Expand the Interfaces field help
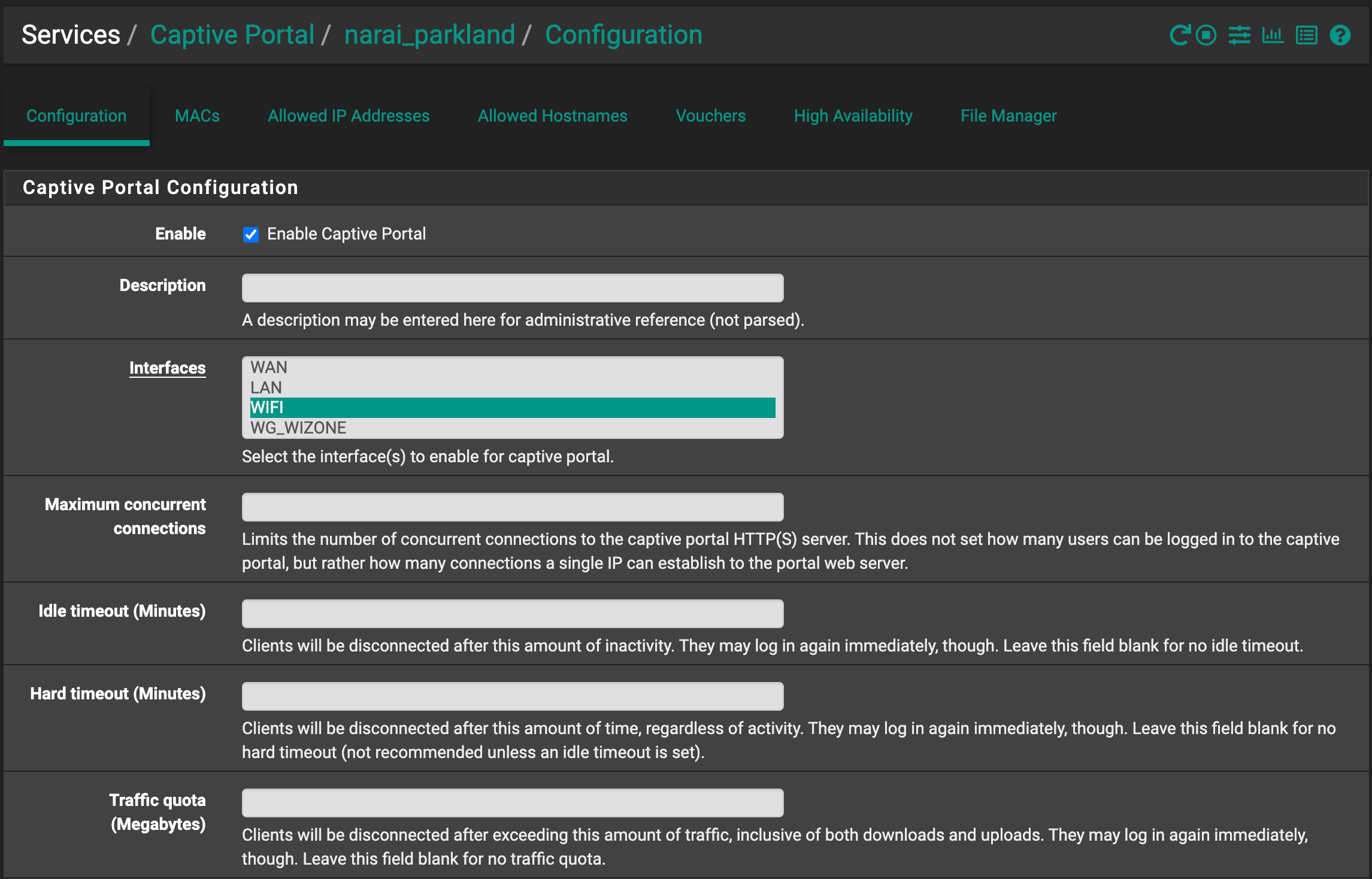The height and width of the screenshot is (879, 1372). coord(168,368)
